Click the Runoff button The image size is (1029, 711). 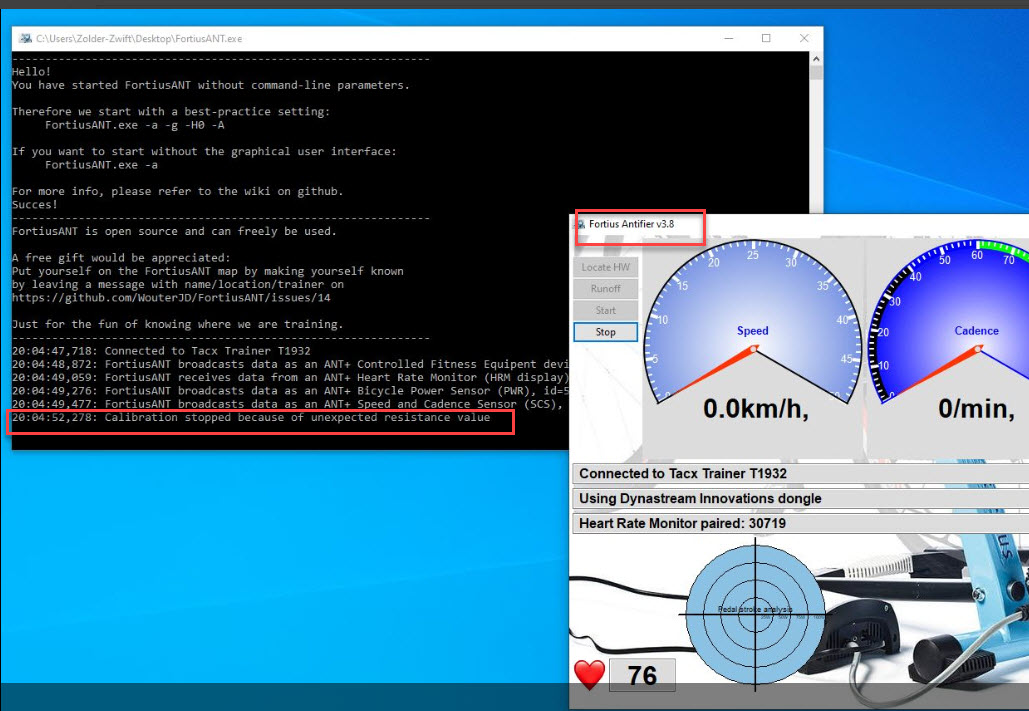coord(605,289)
